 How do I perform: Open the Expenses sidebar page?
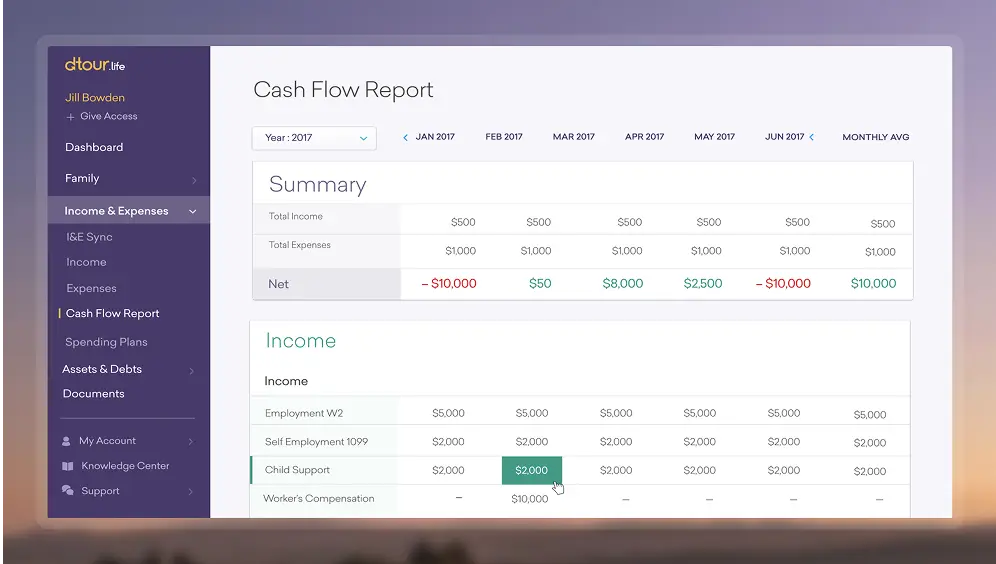[91, 288]
